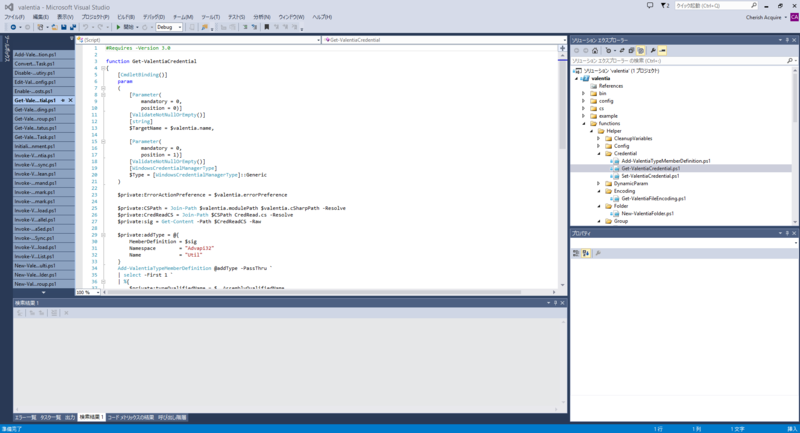The image size is (800, 433).
Task: Open the 編集(E) menu
Action: coord(41,17)
